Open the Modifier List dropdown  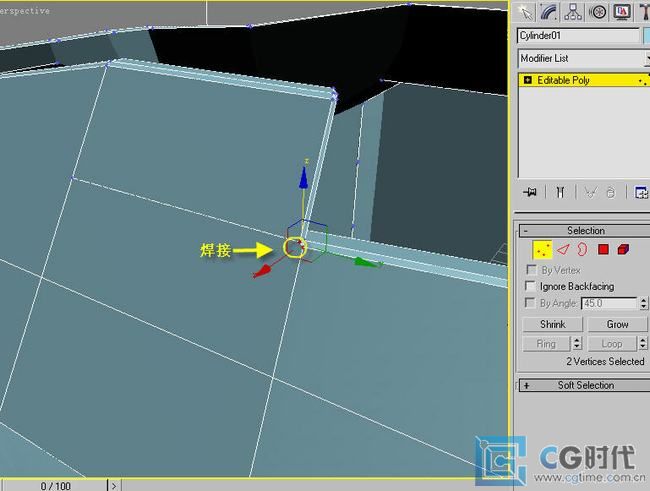(x=584, y=58)
